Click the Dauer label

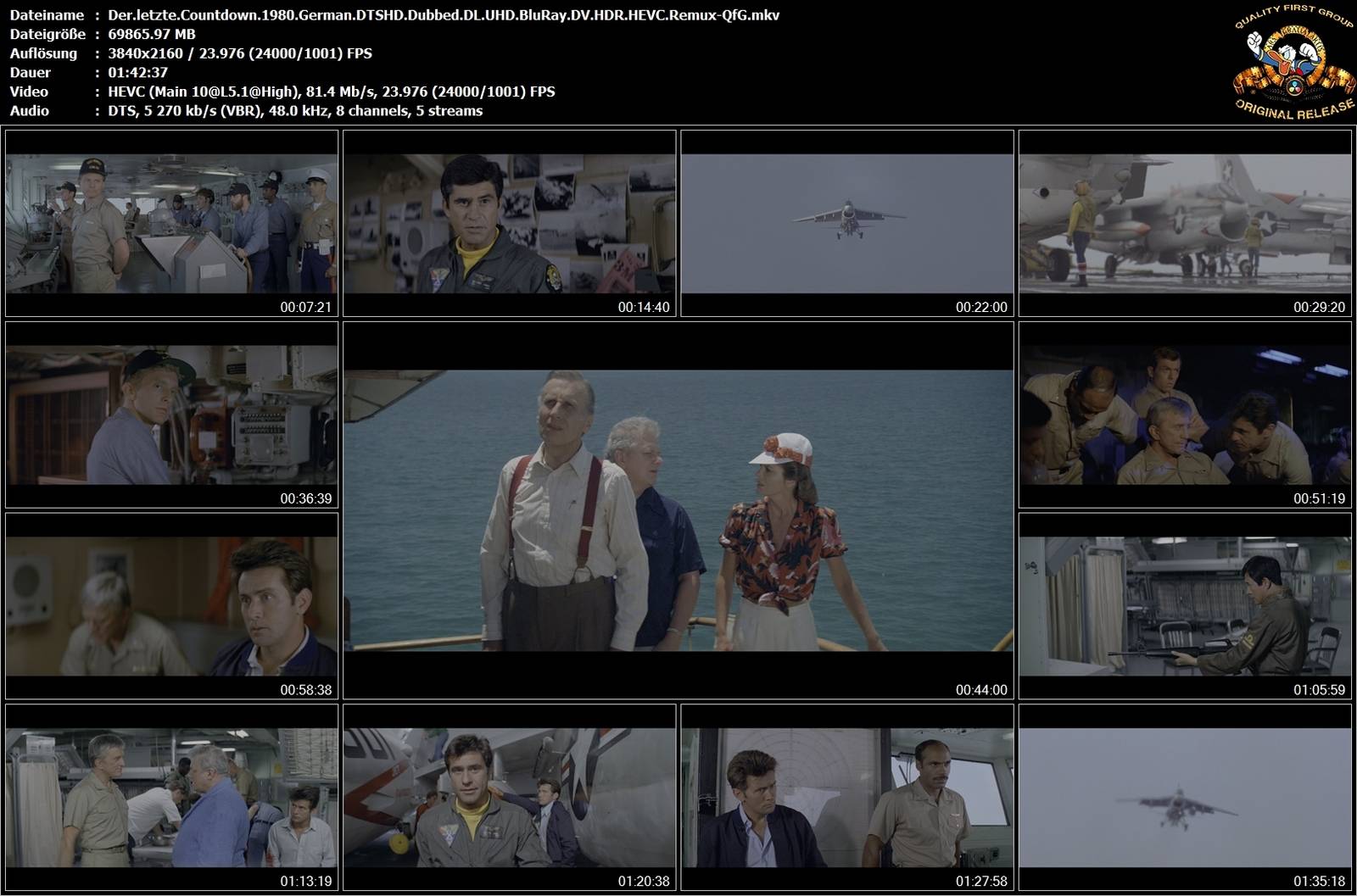[x=30, y=72]
